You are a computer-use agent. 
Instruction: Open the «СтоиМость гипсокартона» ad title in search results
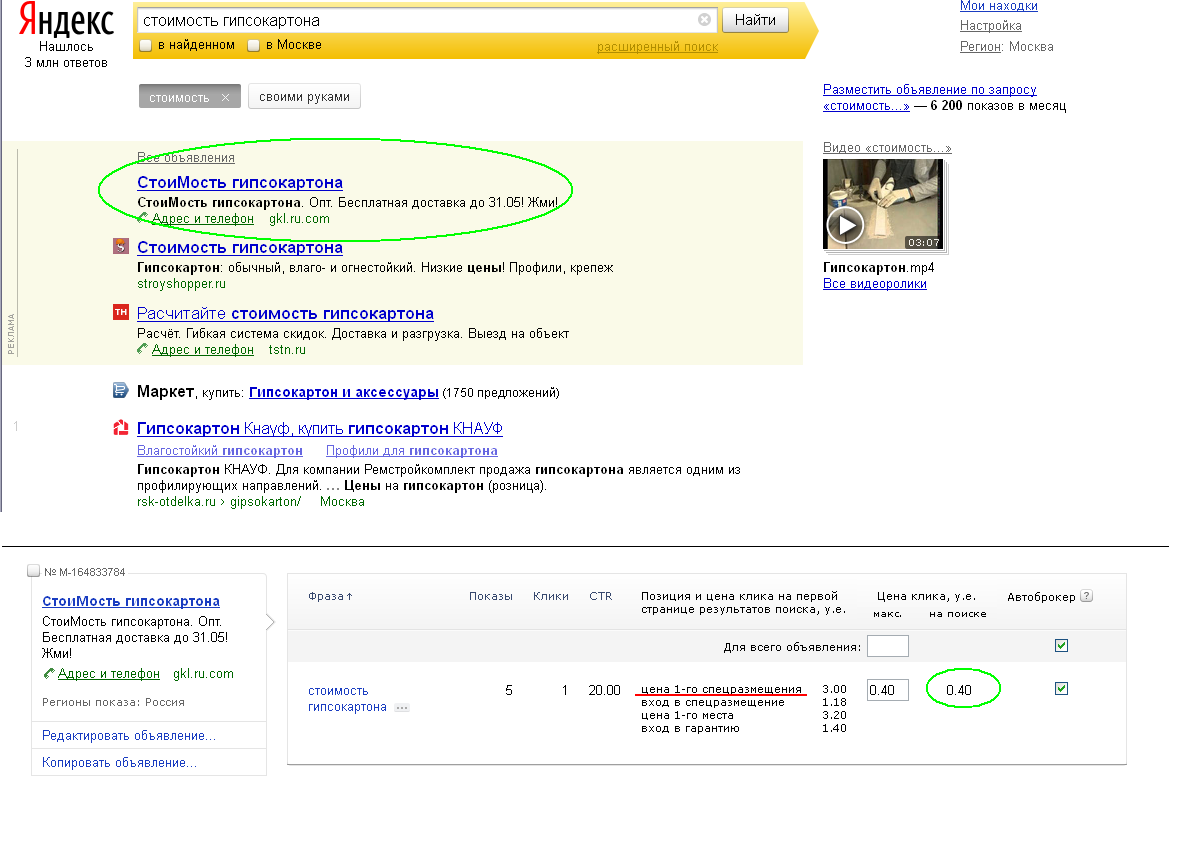pyautogui.click(x=240, y=182)
